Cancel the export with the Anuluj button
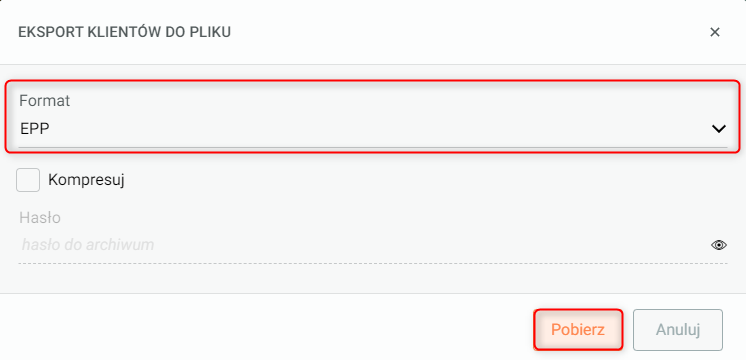This screenshot has height=360, width=746. click(677, 330)
